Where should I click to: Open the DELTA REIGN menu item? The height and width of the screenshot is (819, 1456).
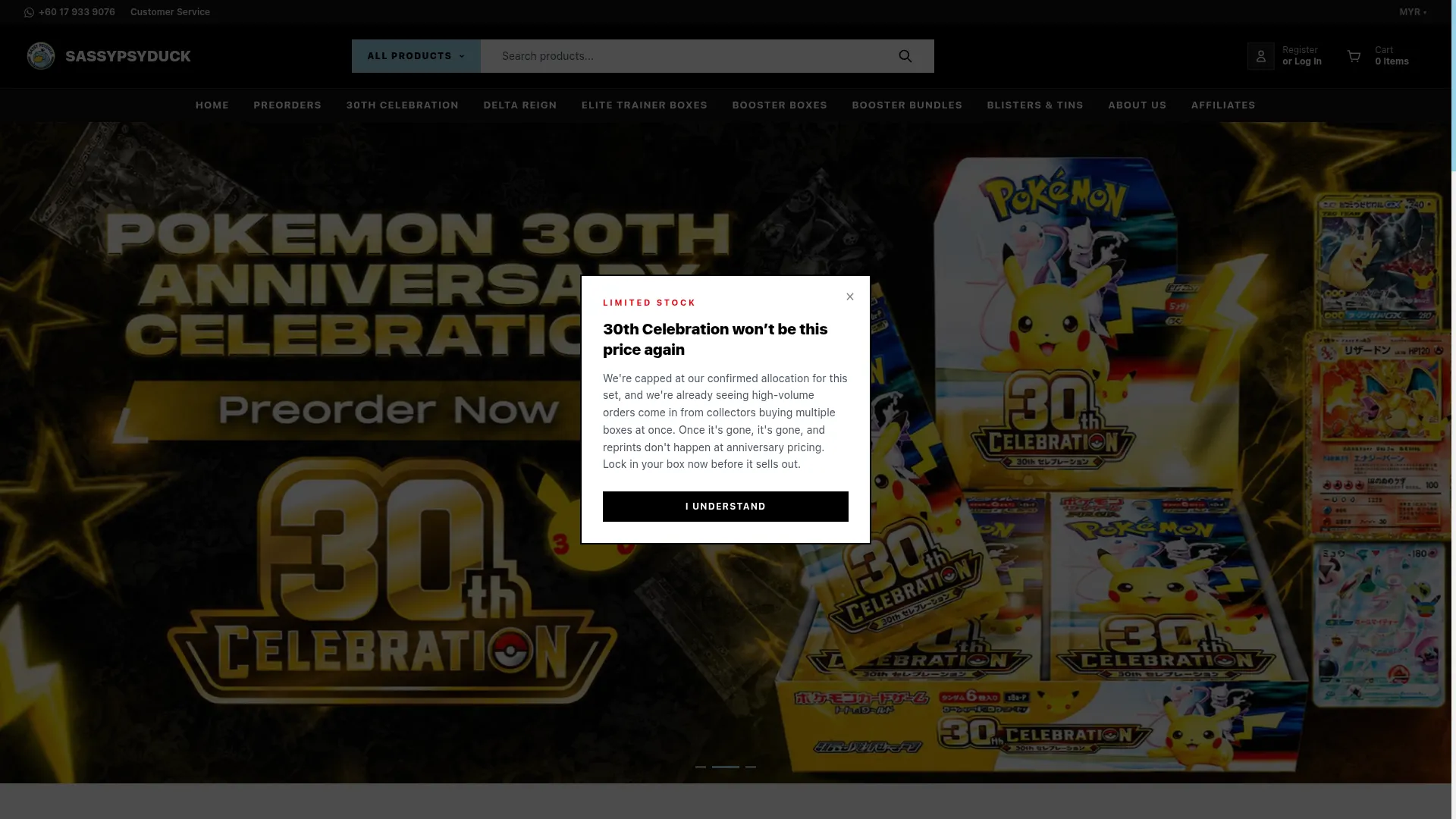[520, 105]
